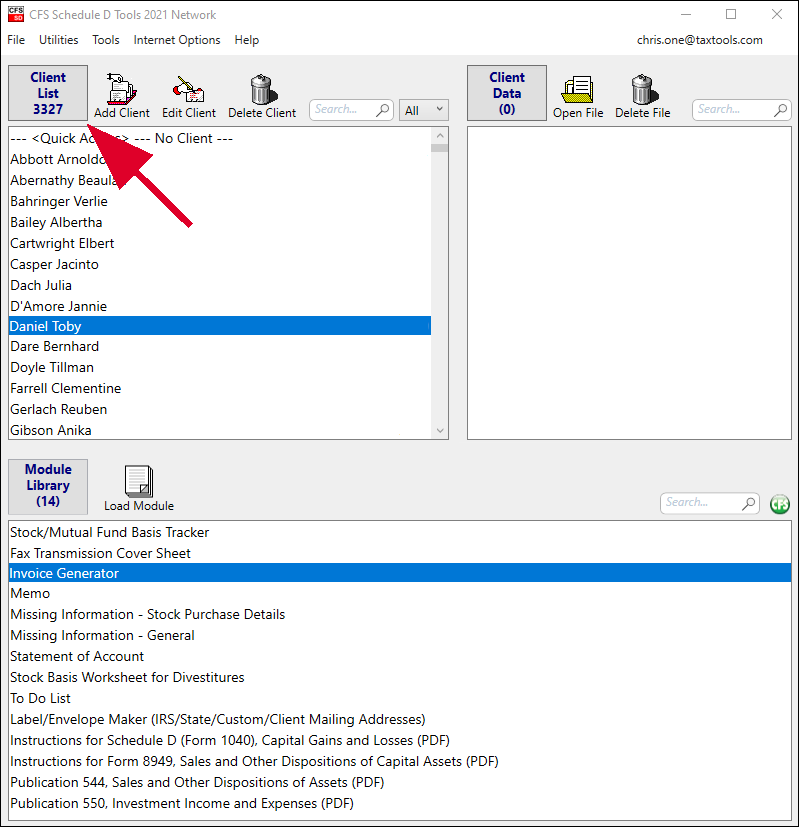Screen dimensions: 799x827
Task: Click the client list scroll up arrow
Action: tap(440, 136)
